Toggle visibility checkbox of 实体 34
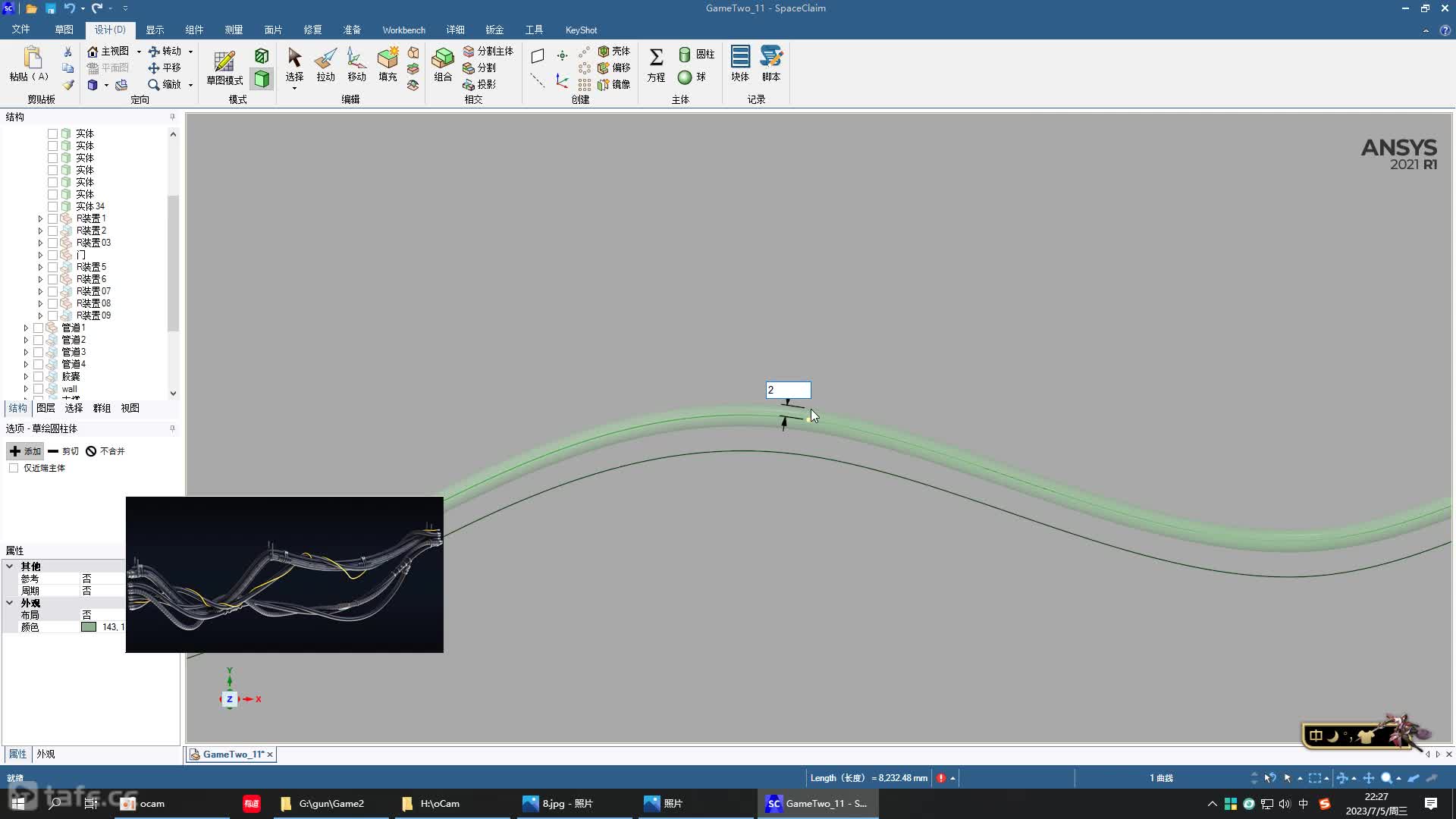Viewport: 1456px width, 819px height. pyautogui.click(x=52, y=206)
